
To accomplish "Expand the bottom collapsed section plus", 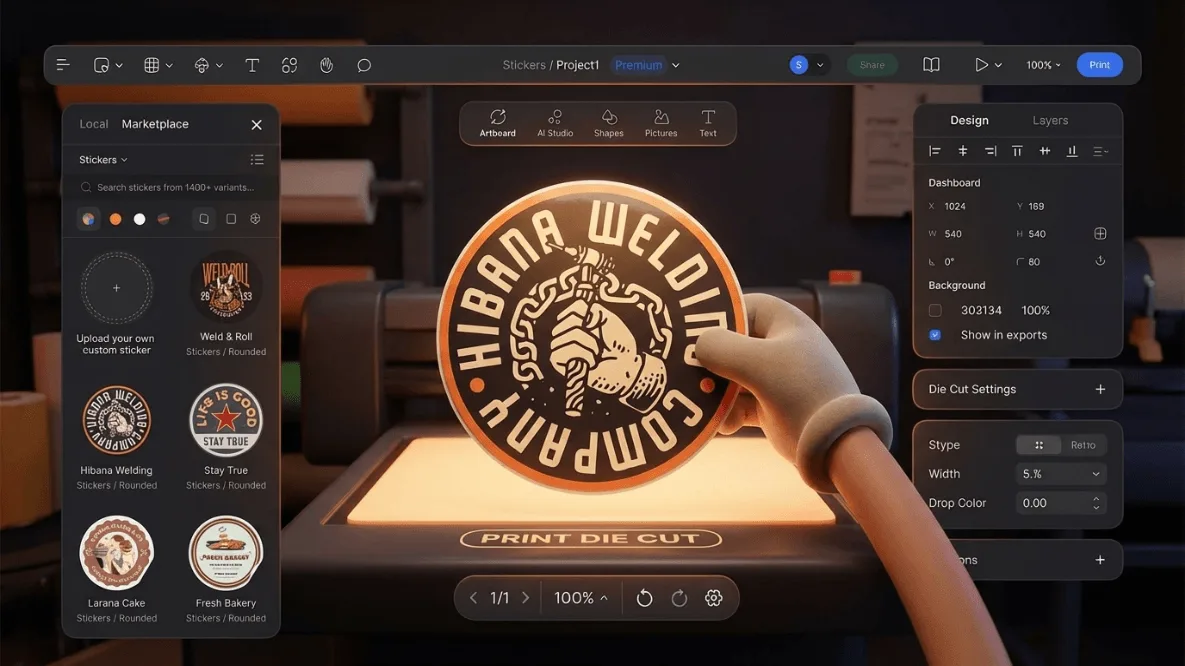I will click(1100, 560).
